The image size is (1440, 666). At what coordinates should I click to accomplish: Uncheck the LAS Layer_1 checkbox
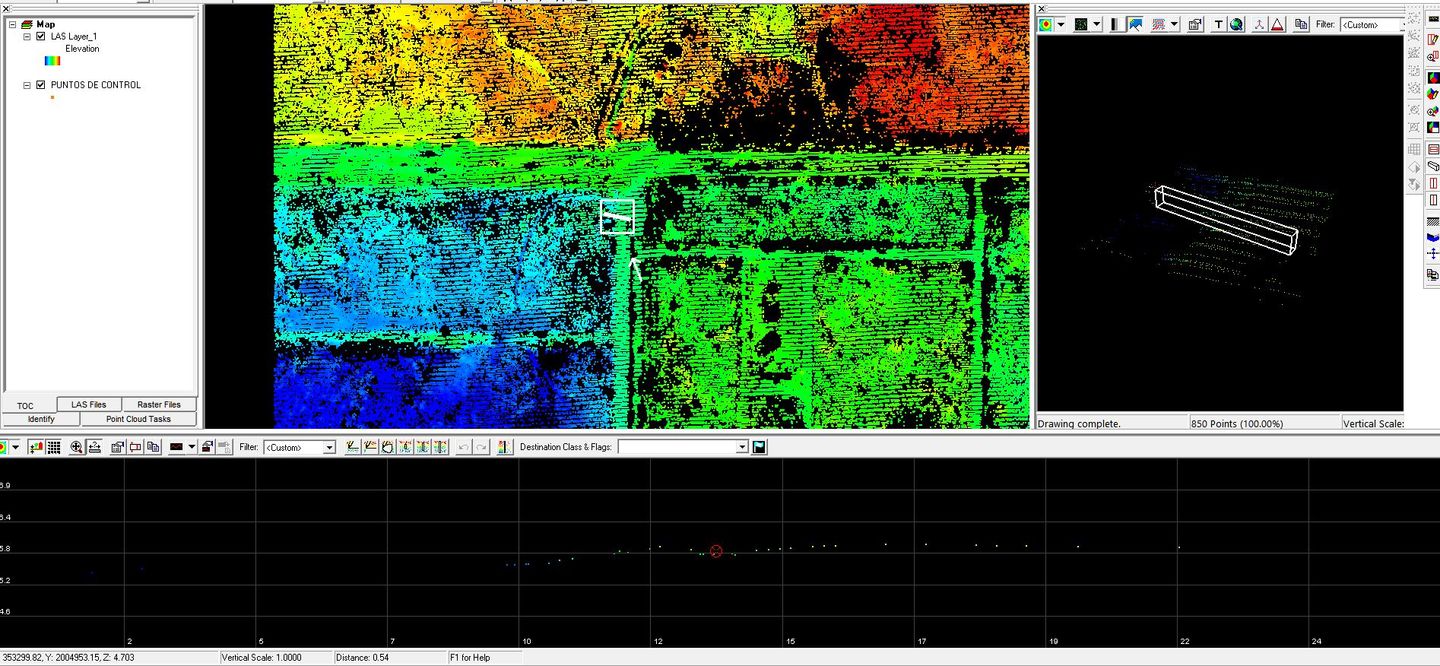click(41, 36)
